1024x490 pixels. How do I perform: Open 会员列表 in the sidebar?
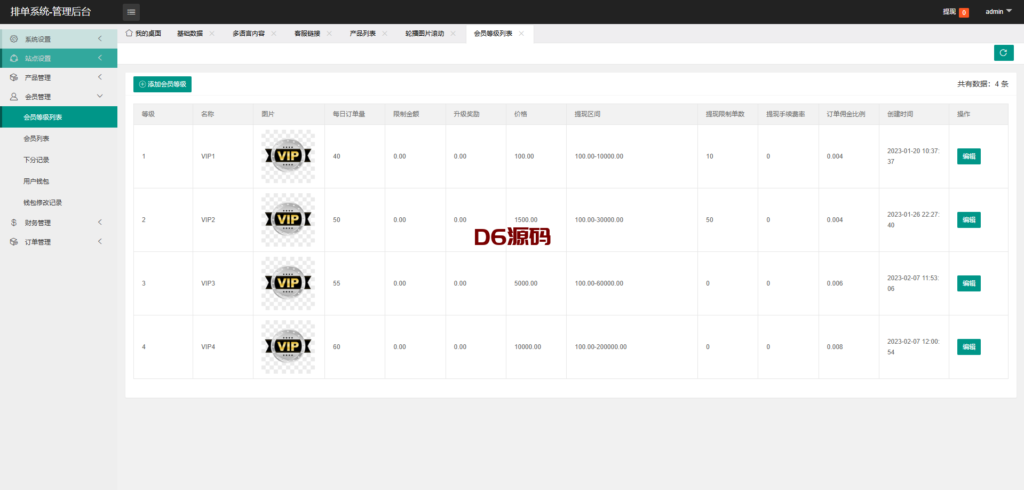click(x=59, y=139)
